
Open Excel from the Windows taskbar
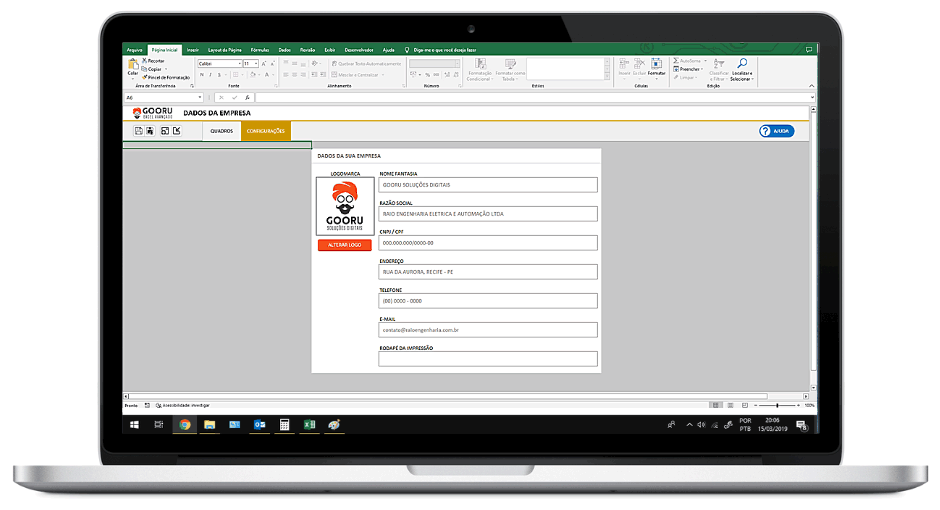pos(310,425)
